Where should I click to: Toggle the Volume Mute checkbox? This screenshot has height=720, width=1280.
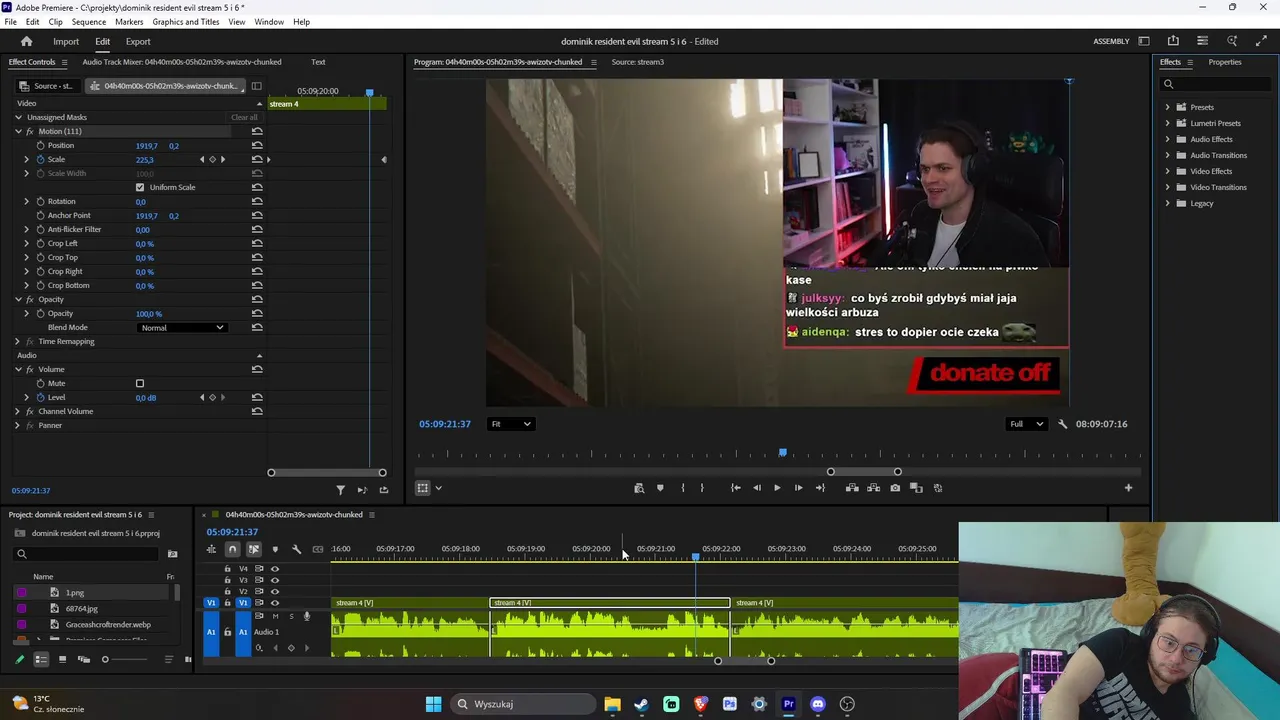pyautogui.click(x=140, y=383)
